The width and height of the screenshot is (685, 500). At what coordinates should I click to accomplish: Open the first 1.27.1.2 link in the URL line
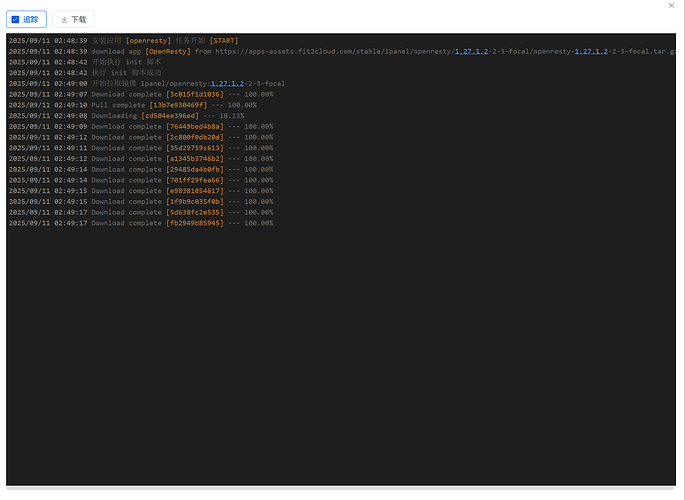(471, 52)
